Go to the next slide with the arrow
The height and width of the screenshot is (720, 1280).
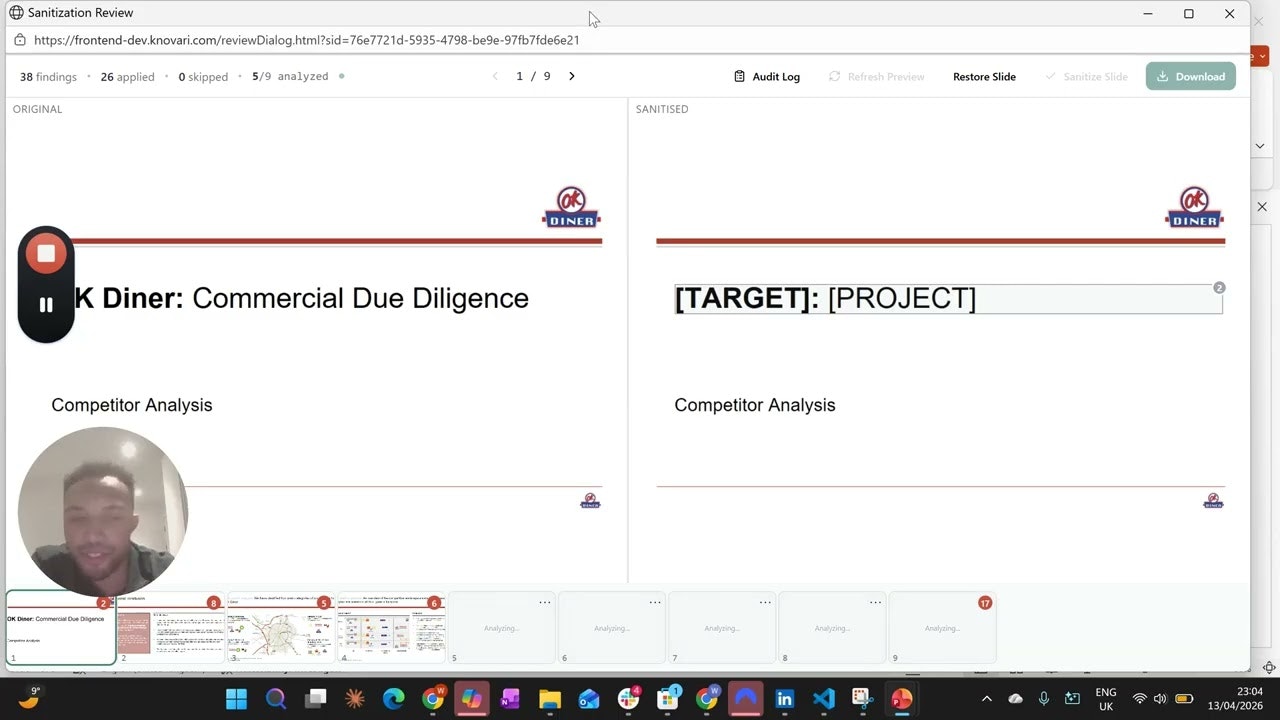point(572,77)
